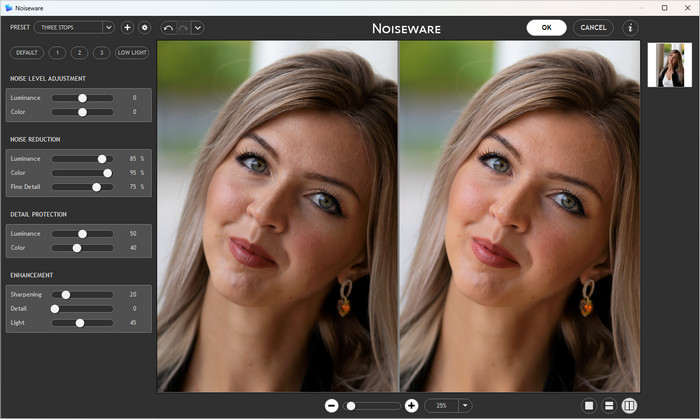This screenshot has width=700, height=419.
Task: Click the add preset plus icon
Action: point(127,27)
